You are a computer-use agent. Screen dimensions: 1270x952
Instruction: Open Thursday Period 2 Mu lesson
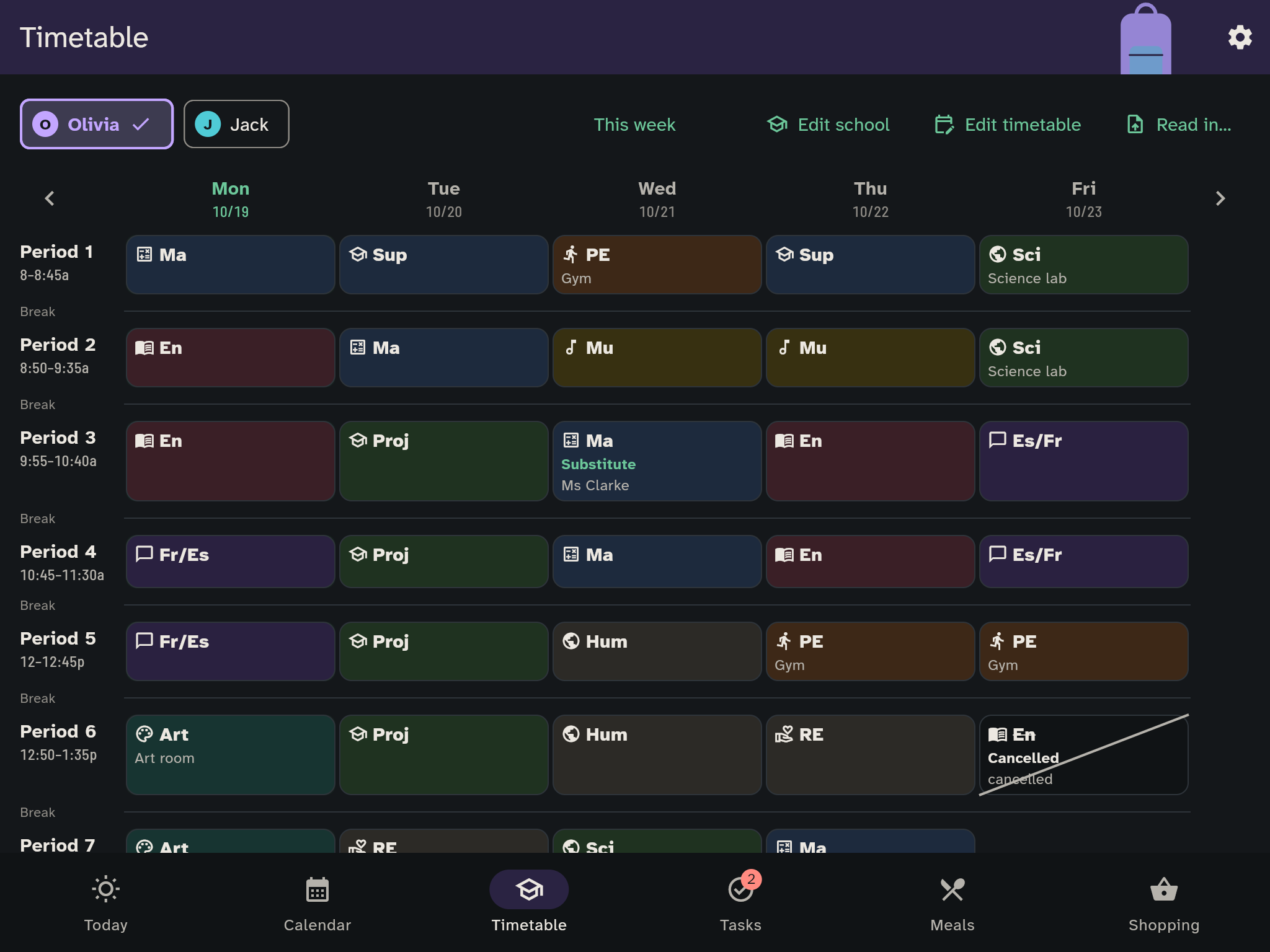(871, 358)
